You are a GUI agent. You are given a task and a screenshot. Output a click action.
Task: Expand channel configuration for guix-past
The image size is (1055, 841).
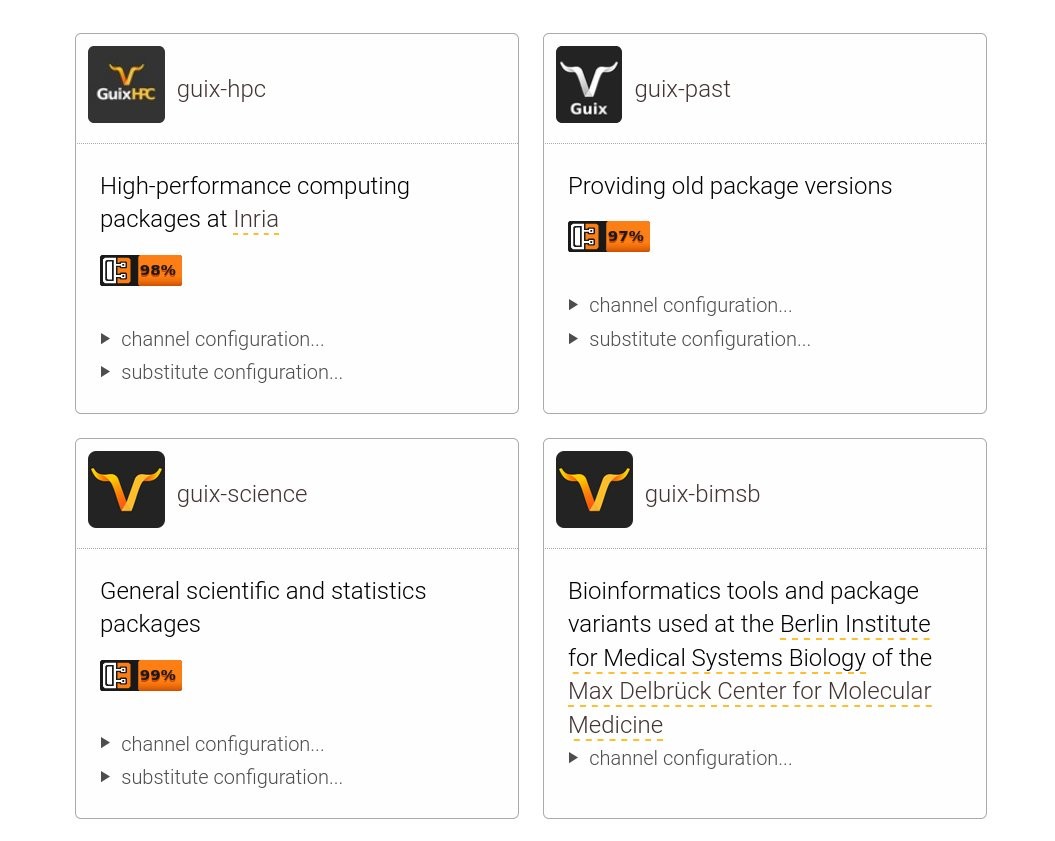coord(689,305)
